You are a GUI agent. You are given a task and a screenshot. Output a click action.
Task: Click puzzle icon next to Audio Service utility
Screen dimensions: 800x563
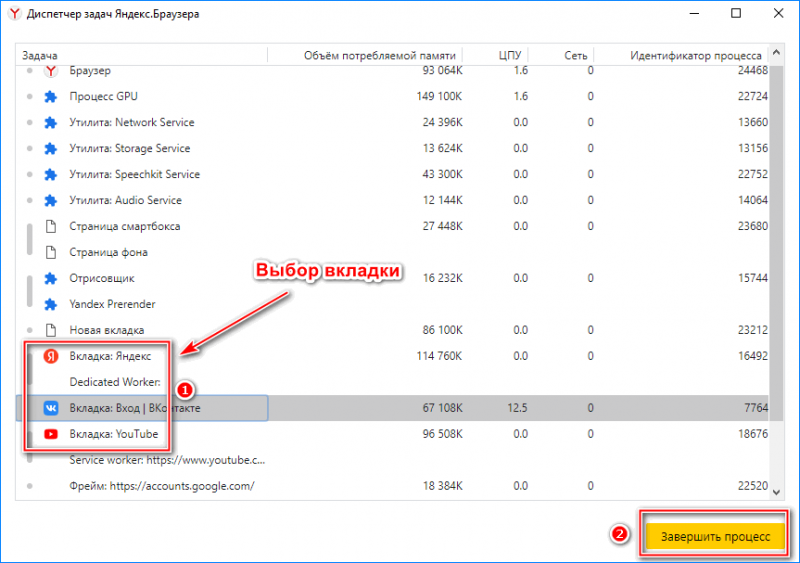coord(51,201)
